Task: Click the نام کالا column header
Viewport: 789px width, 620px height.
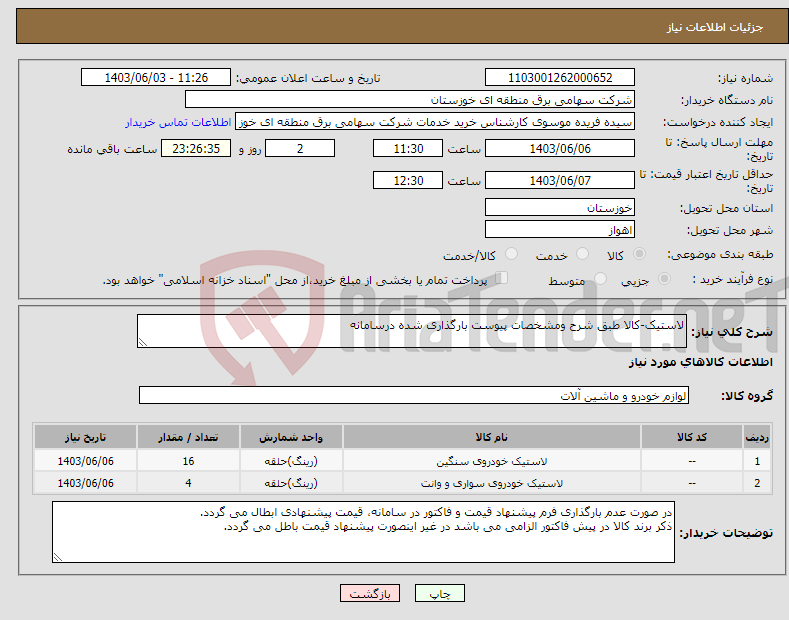Action: coord(492,437)
